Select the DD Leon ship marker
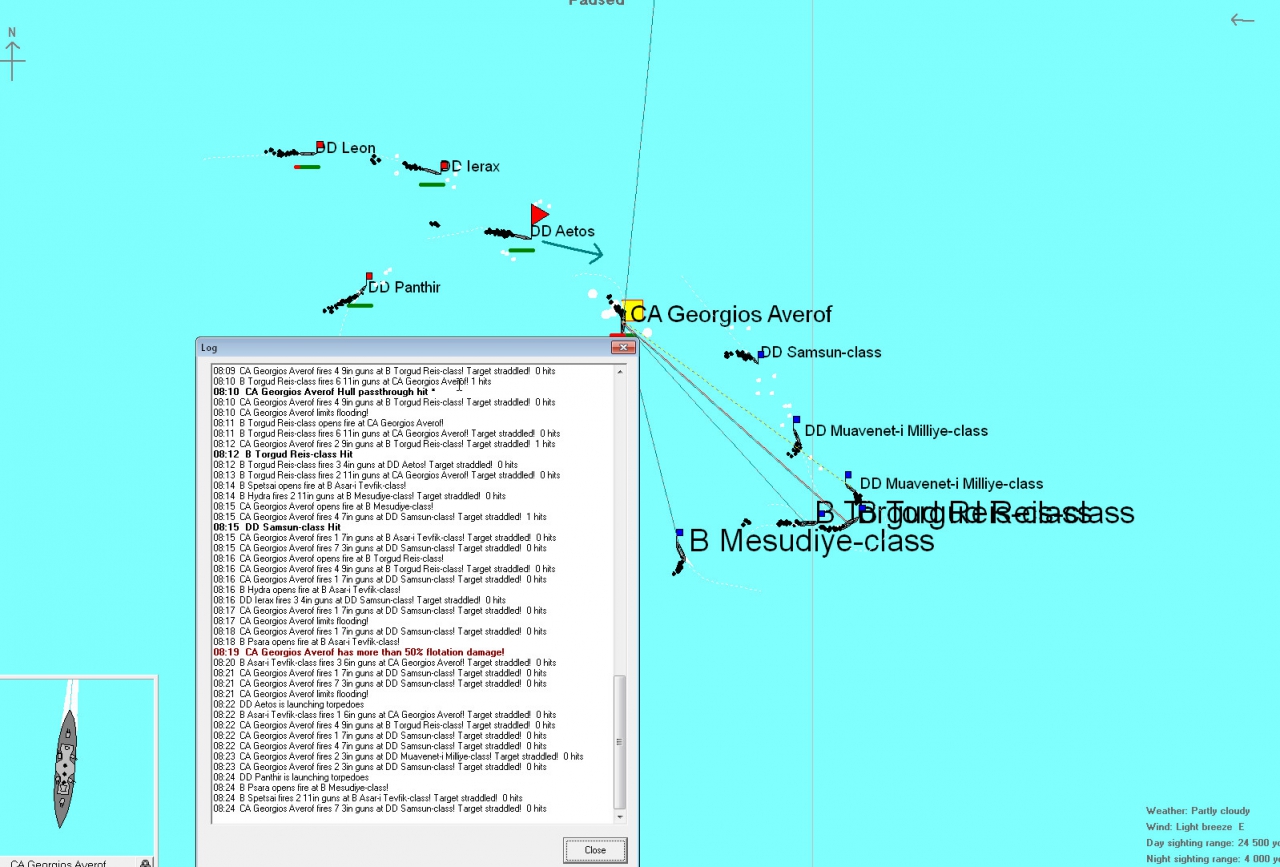1280x867 pixels. (320, 146)
